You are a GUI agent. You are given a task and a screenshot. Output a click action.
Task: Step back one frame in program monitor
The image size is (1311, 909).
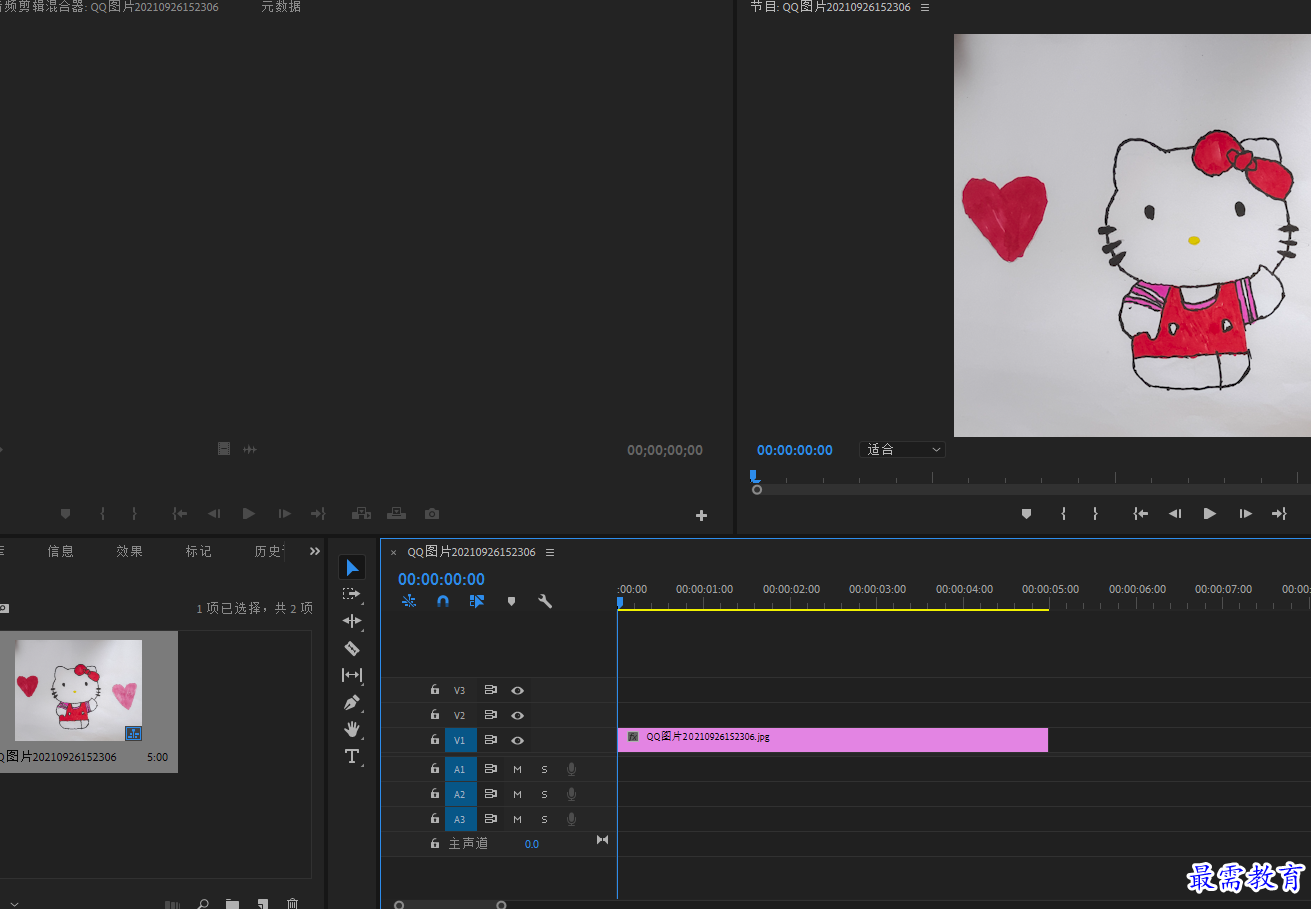(x=1175, y=514)
